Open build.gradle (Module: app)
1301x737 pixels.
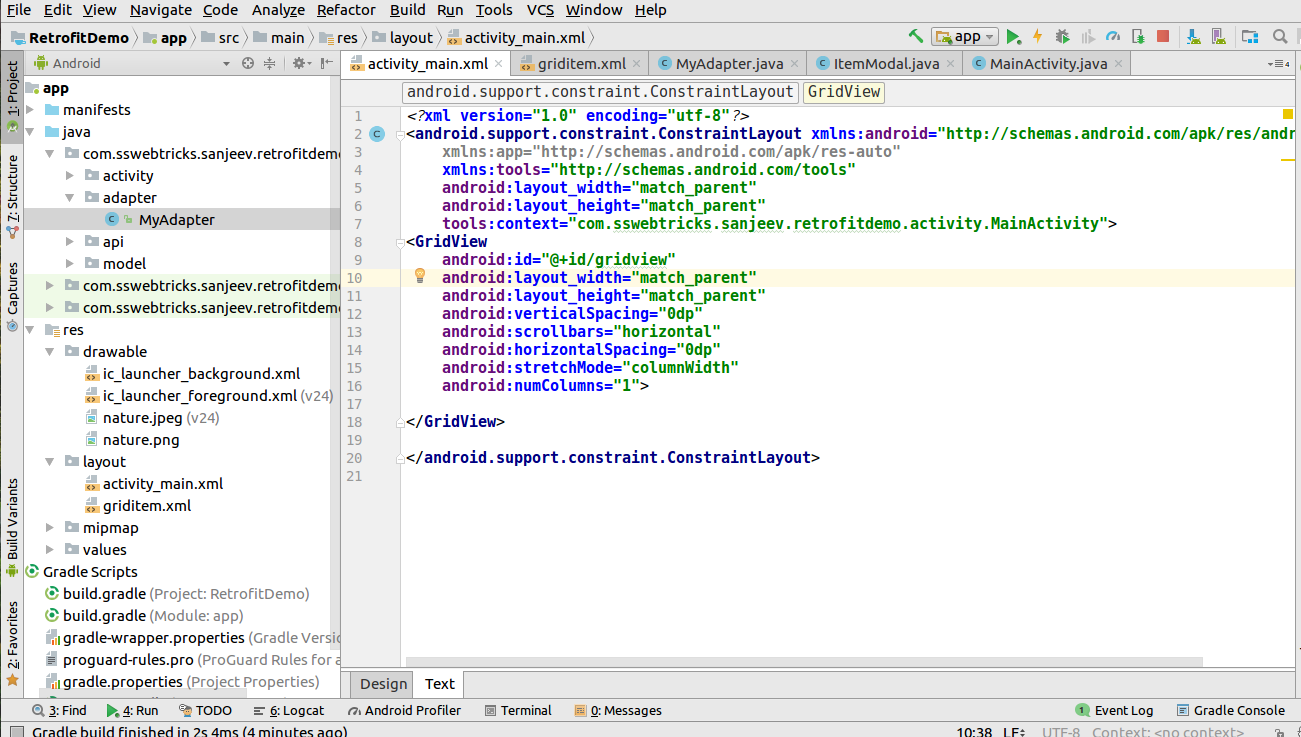coord(153,615)
